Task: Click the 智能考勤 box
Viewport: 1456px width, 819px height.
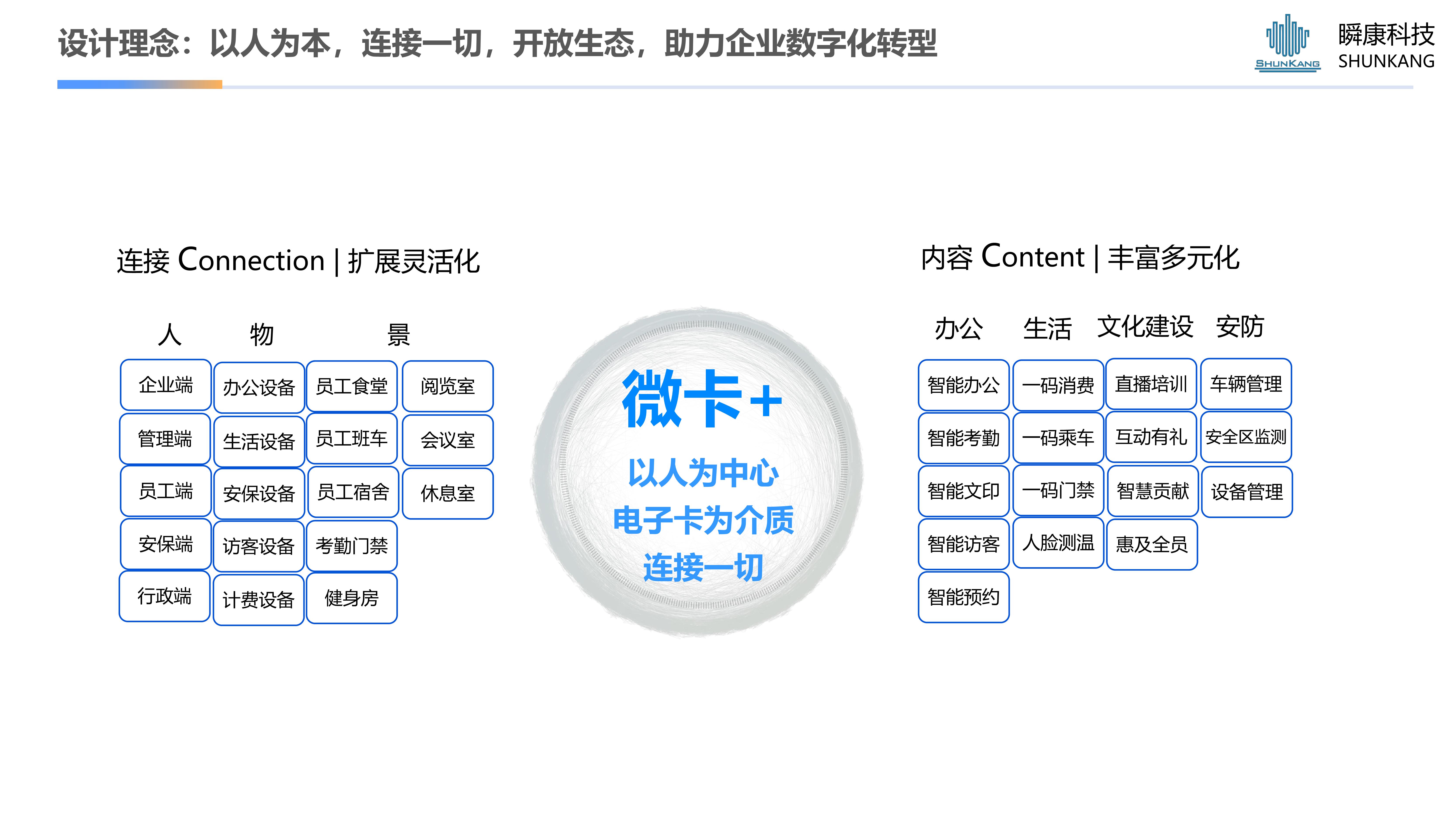Action: [964, 438]
